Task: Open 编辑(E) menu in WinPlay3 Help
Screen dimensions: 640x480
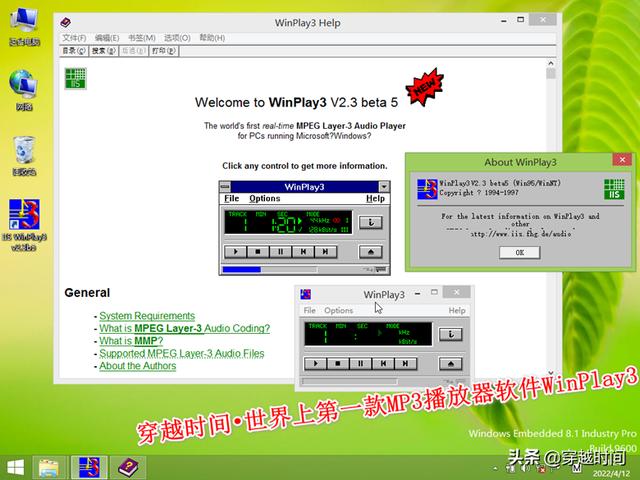Action: coord(107,38)
